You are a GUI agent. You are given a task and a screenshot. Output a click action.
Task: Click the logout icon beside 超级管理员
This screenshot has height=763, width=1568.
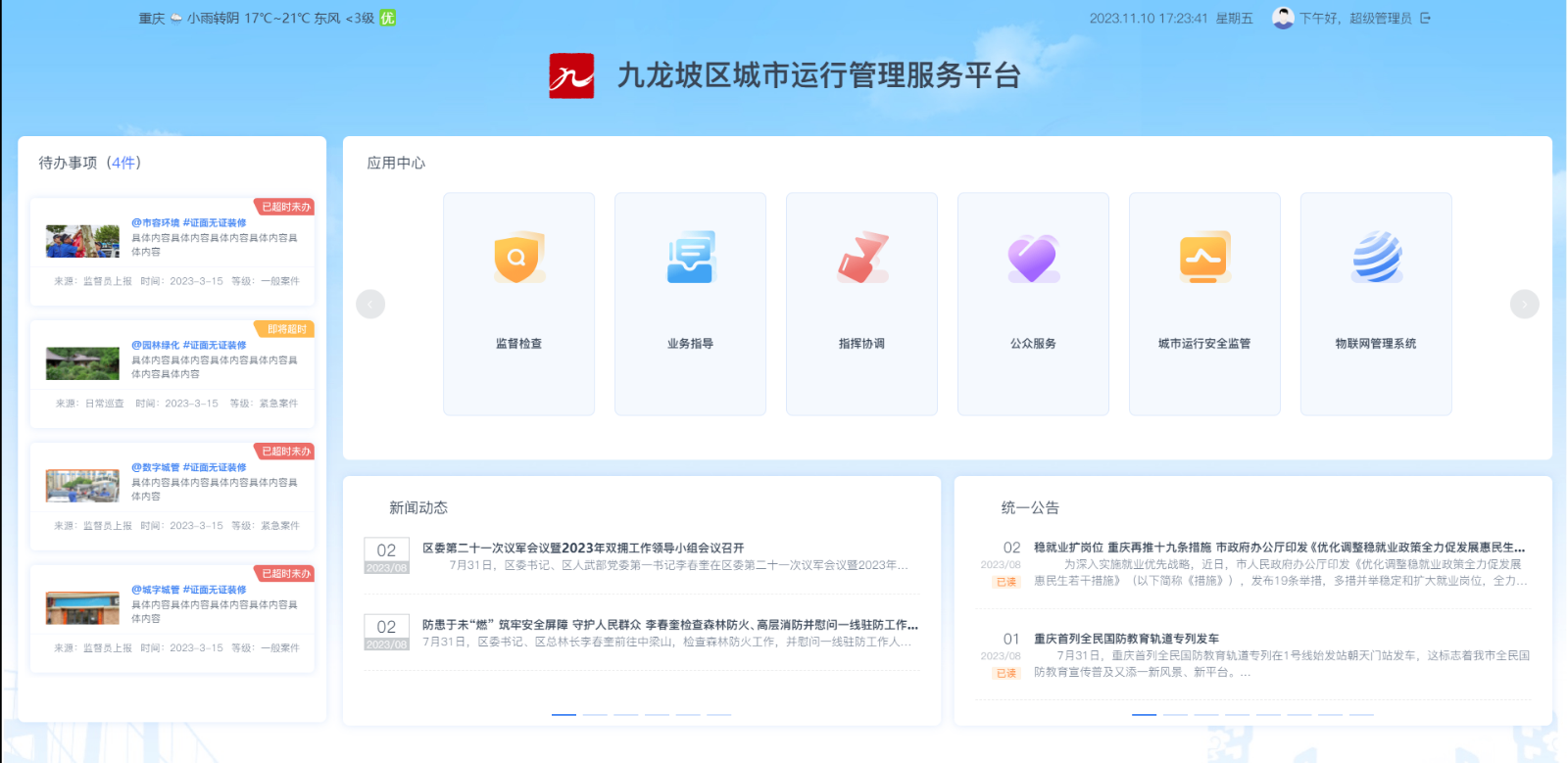pos(1425,18)
